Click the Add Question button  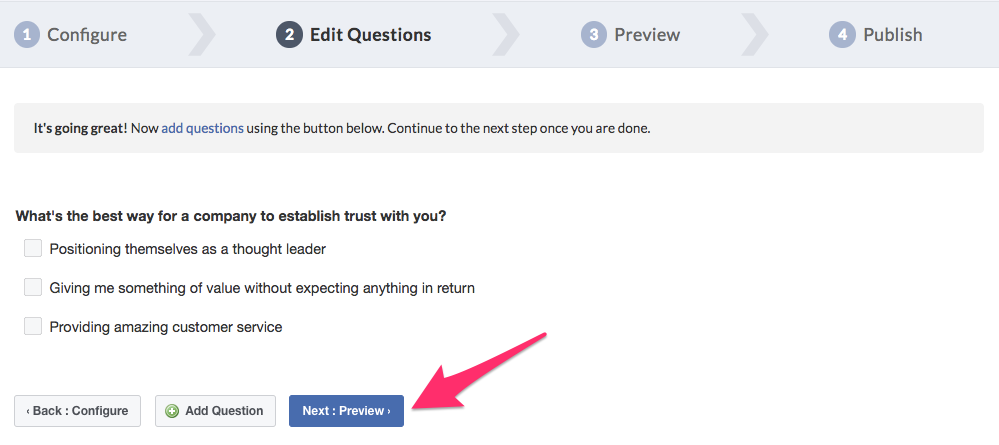(x=215, y=411)
